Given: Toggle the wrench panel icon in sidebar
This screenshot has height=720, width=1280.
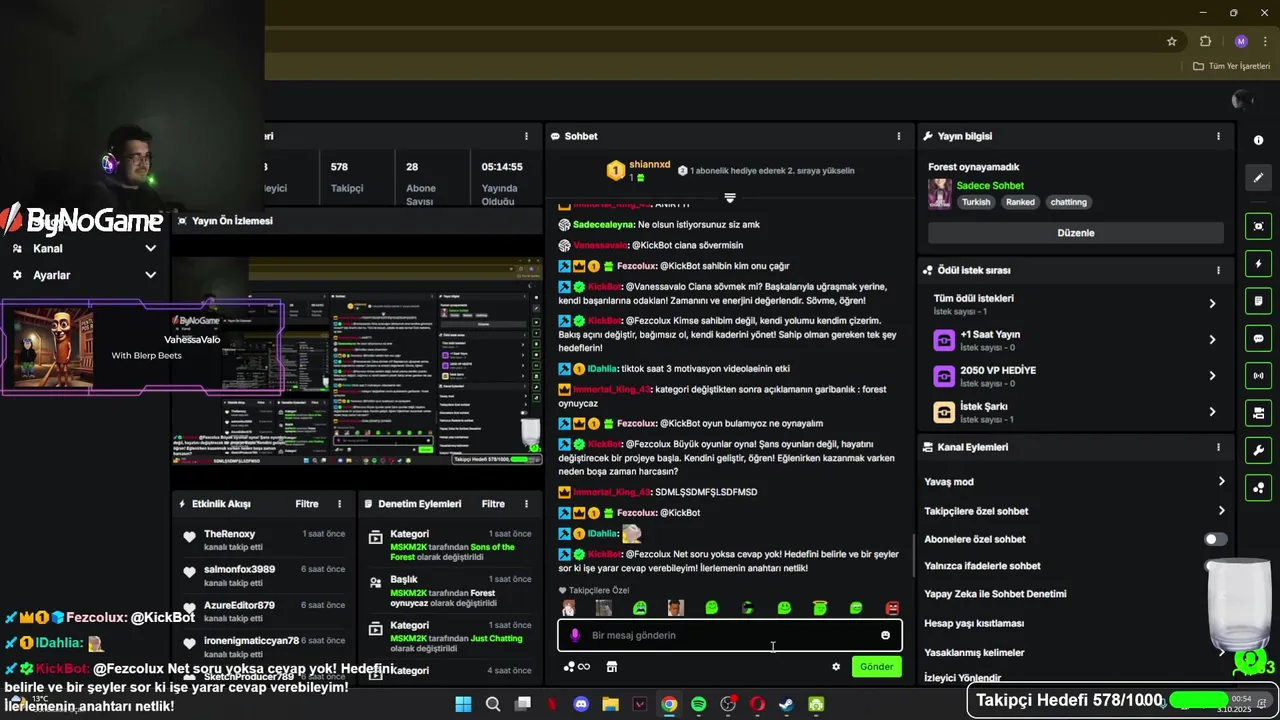Looking at the screenshot, I should (x=1258, y=450).
